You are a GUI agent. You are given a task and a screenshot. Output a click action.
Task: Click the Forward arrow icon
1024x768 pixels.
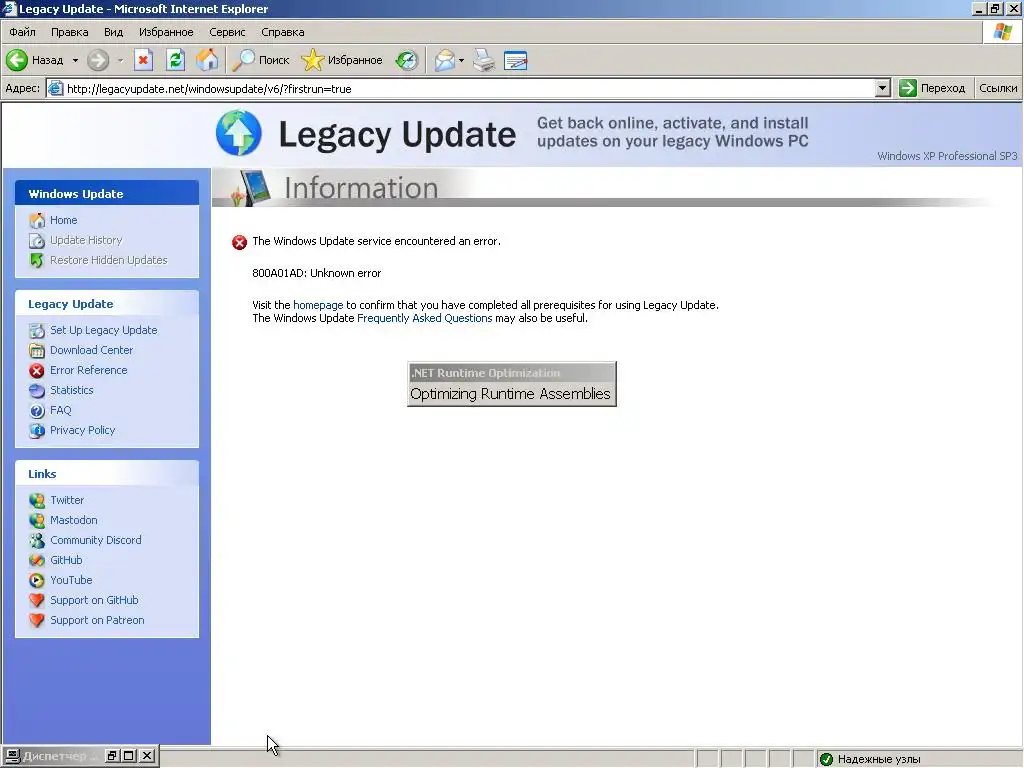98,60
